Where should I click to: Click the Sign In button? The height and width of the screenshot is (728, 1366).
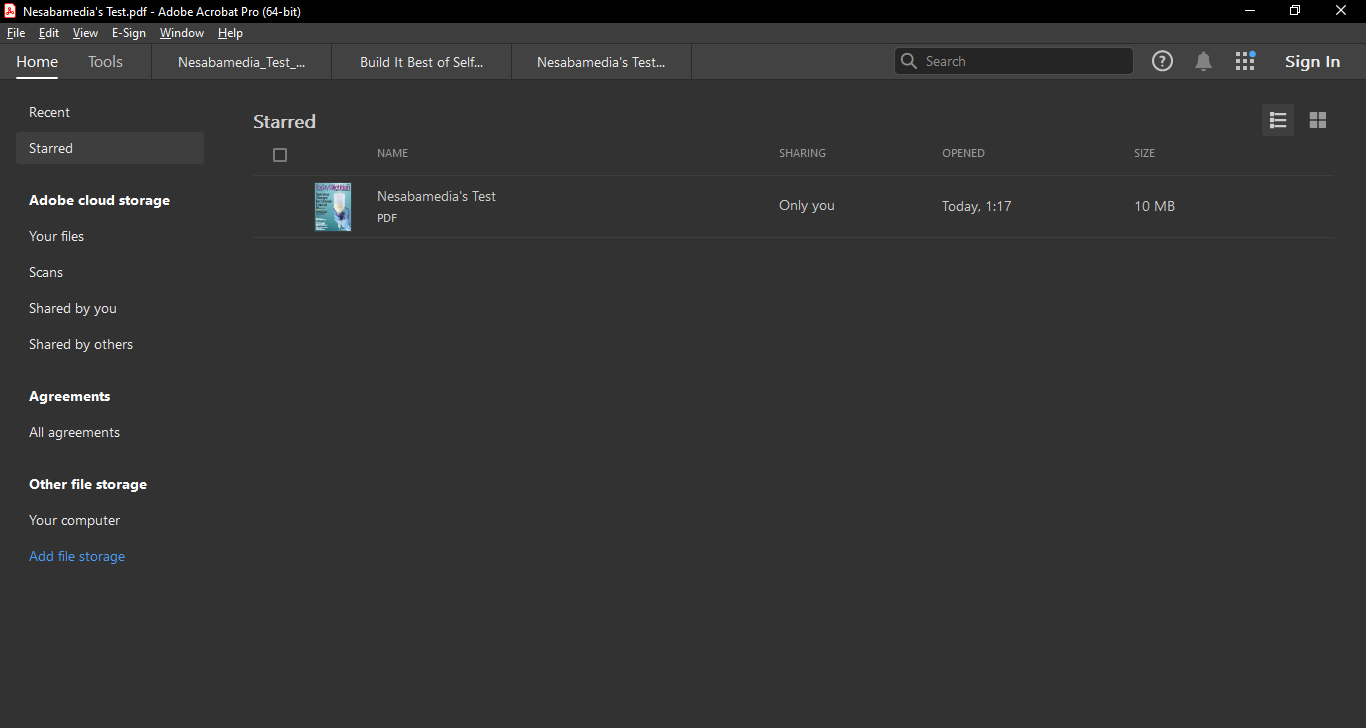pos(1312,62)
